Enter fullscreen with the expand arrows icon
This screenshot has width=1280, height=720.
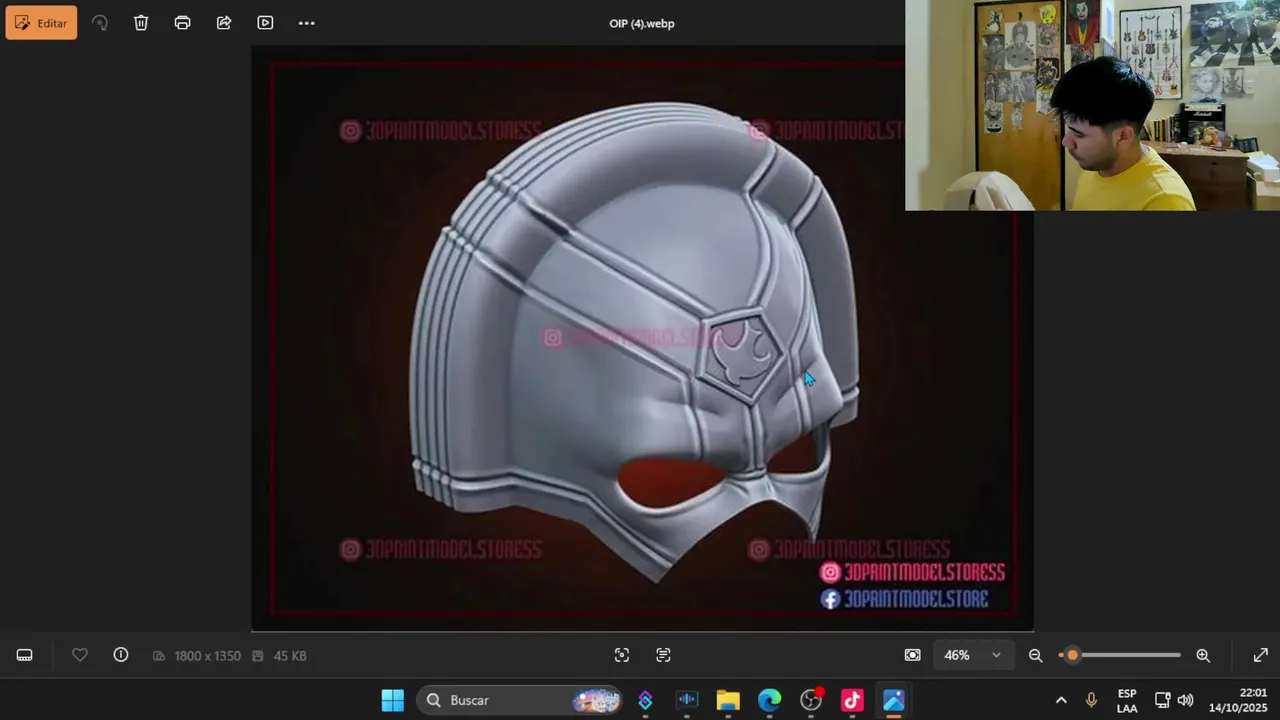[1261, 655]
